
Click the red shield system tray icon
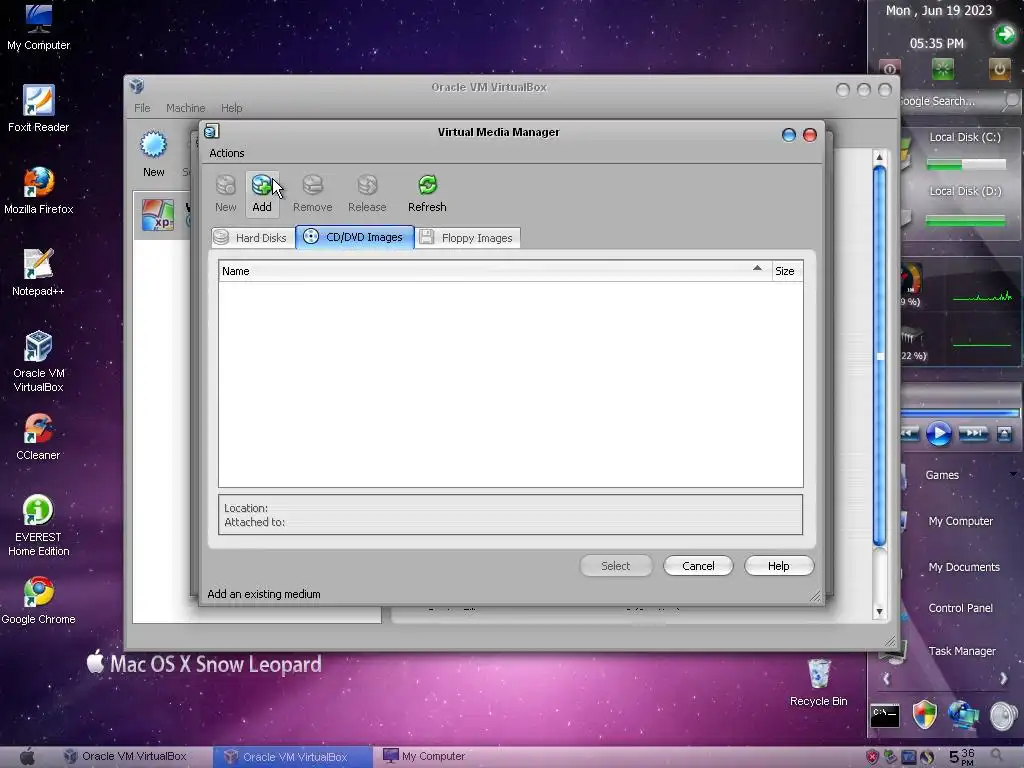click(x=872, y=757)
